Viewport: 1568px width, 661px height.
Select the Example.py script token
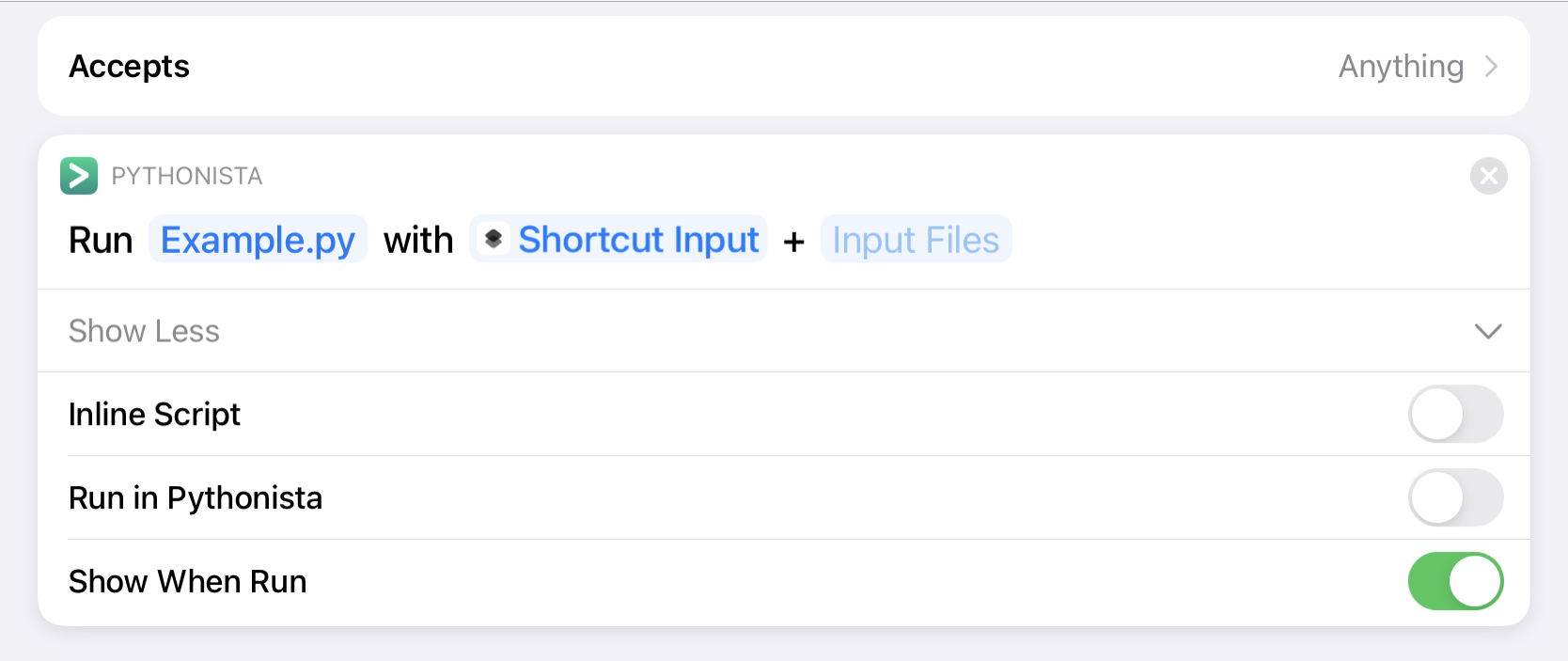(258, 240)
